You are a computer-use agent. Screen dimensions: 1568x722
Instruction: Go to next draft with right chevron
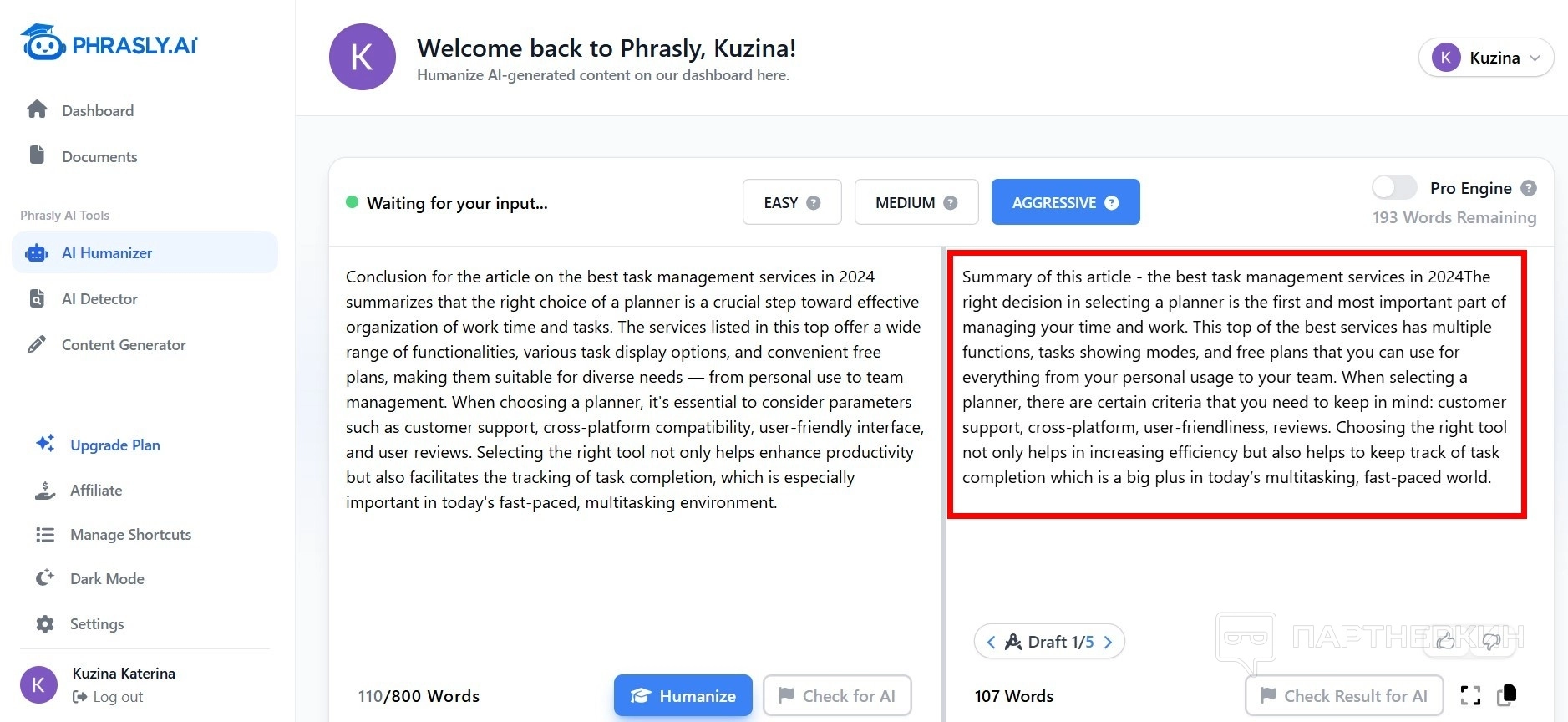(1109, 642)
